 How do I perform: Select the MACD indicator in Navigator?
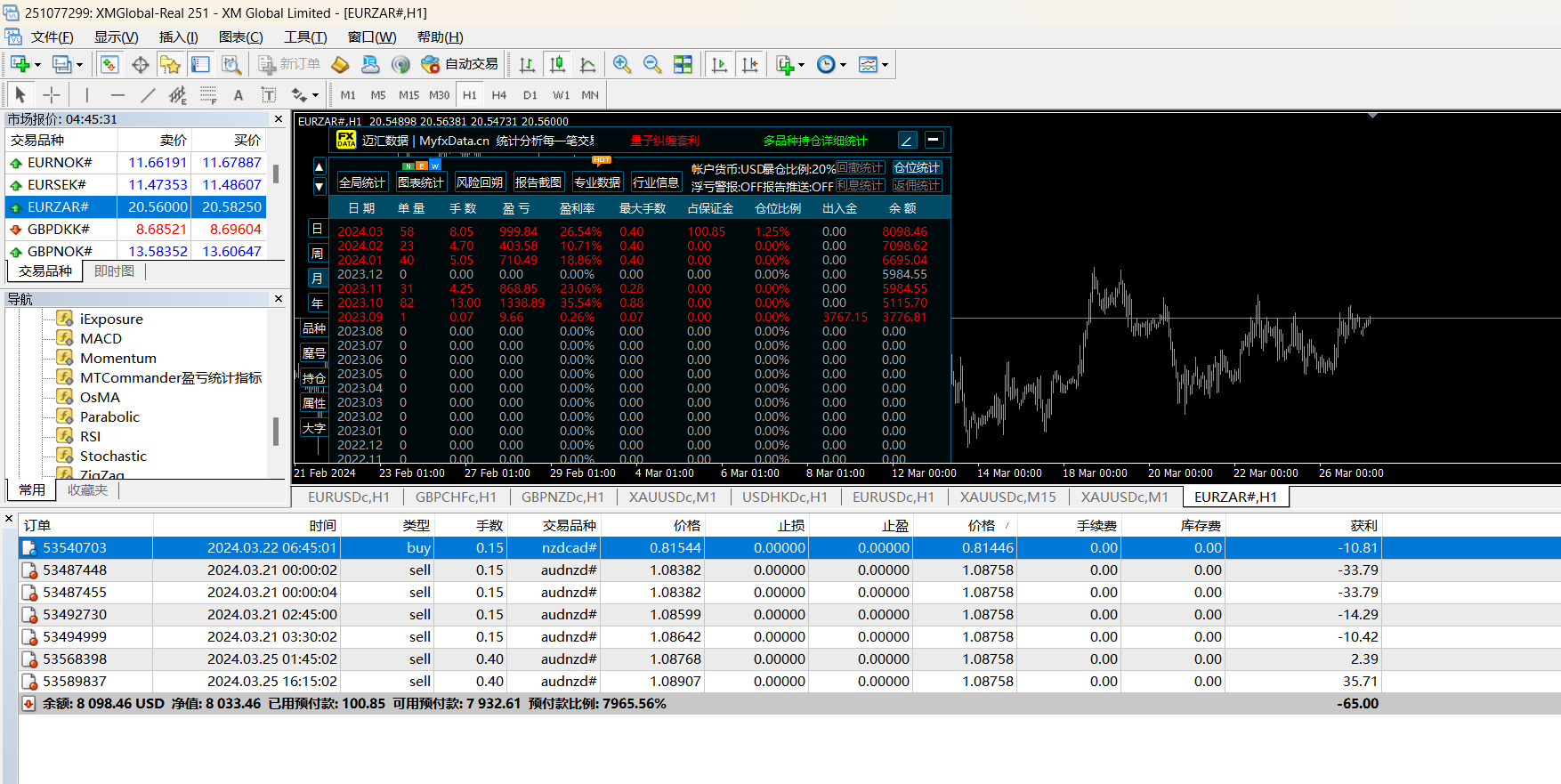(101, 338)
